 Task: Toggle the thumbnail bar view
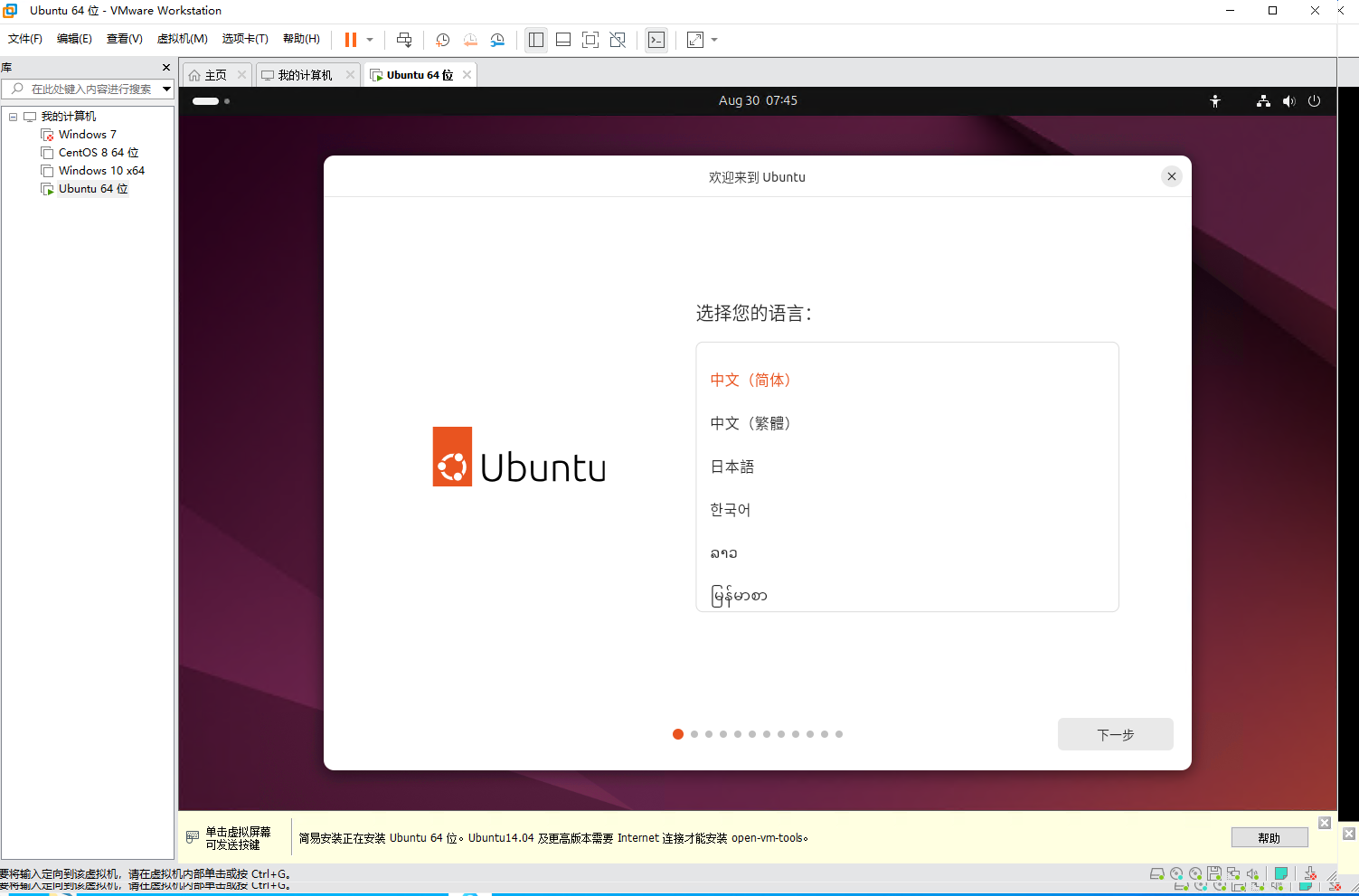[563, 40]
